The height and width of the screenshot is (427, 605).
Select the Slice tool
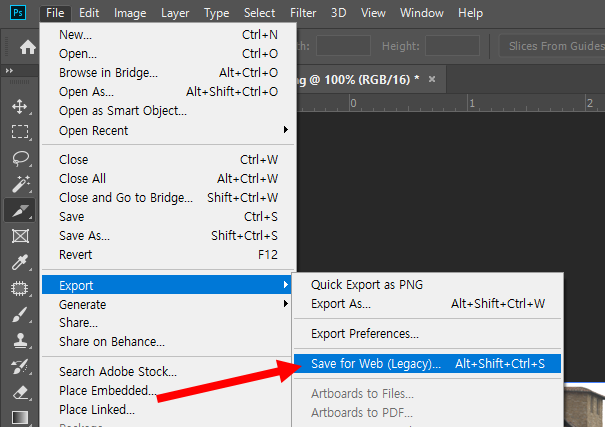point(20,210)
